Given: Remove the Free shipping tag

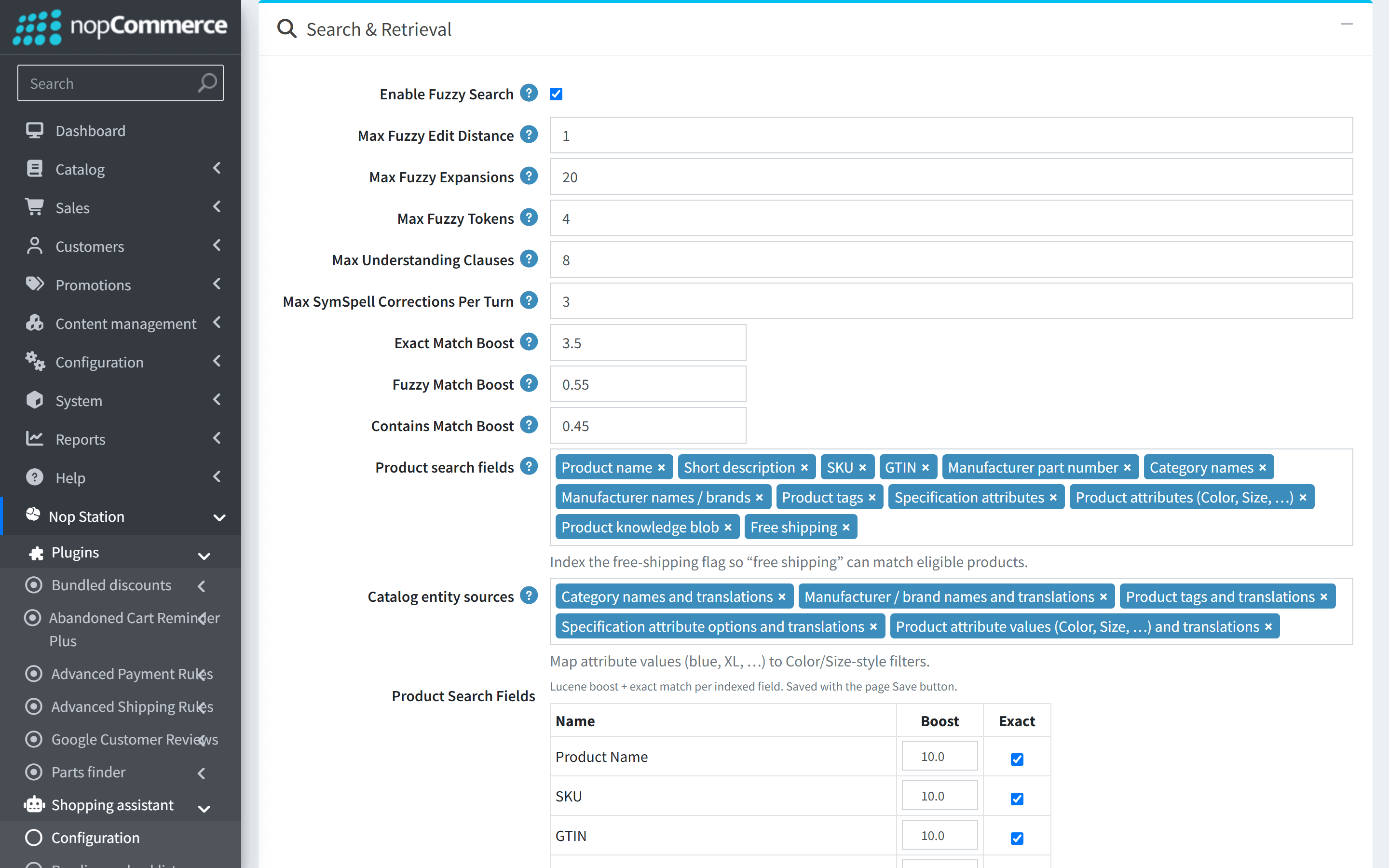Looking at the screenshot, I should pos(845,528).
